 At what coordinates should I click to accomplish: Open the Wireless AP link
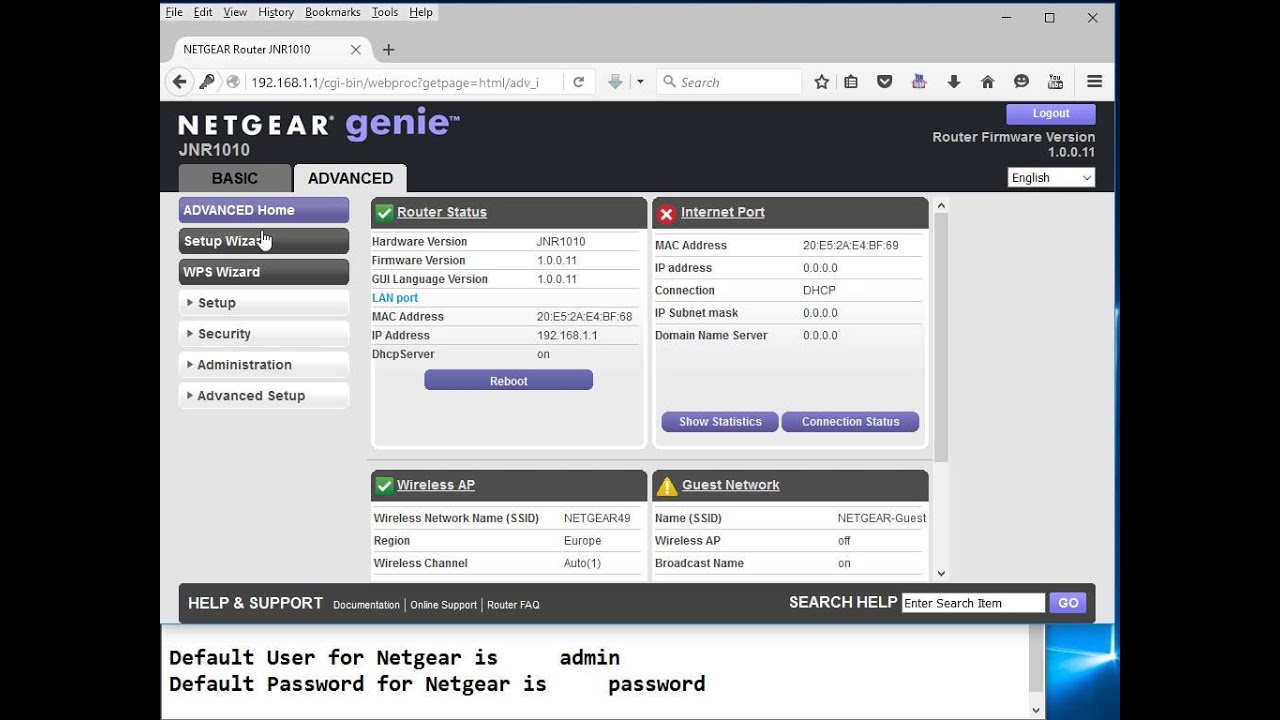(436, 485)
